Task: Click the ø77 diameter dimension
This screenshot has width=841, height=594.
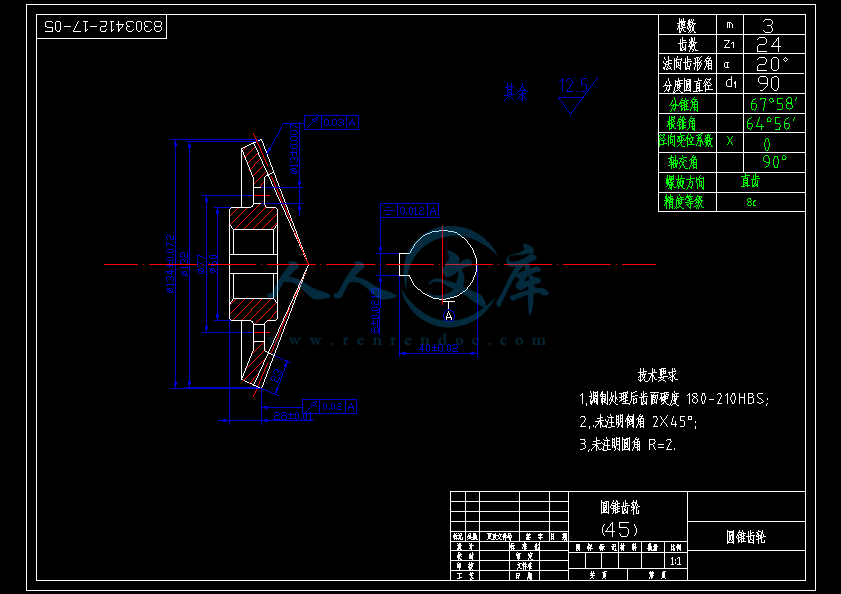Action: (x=201, y=264)
